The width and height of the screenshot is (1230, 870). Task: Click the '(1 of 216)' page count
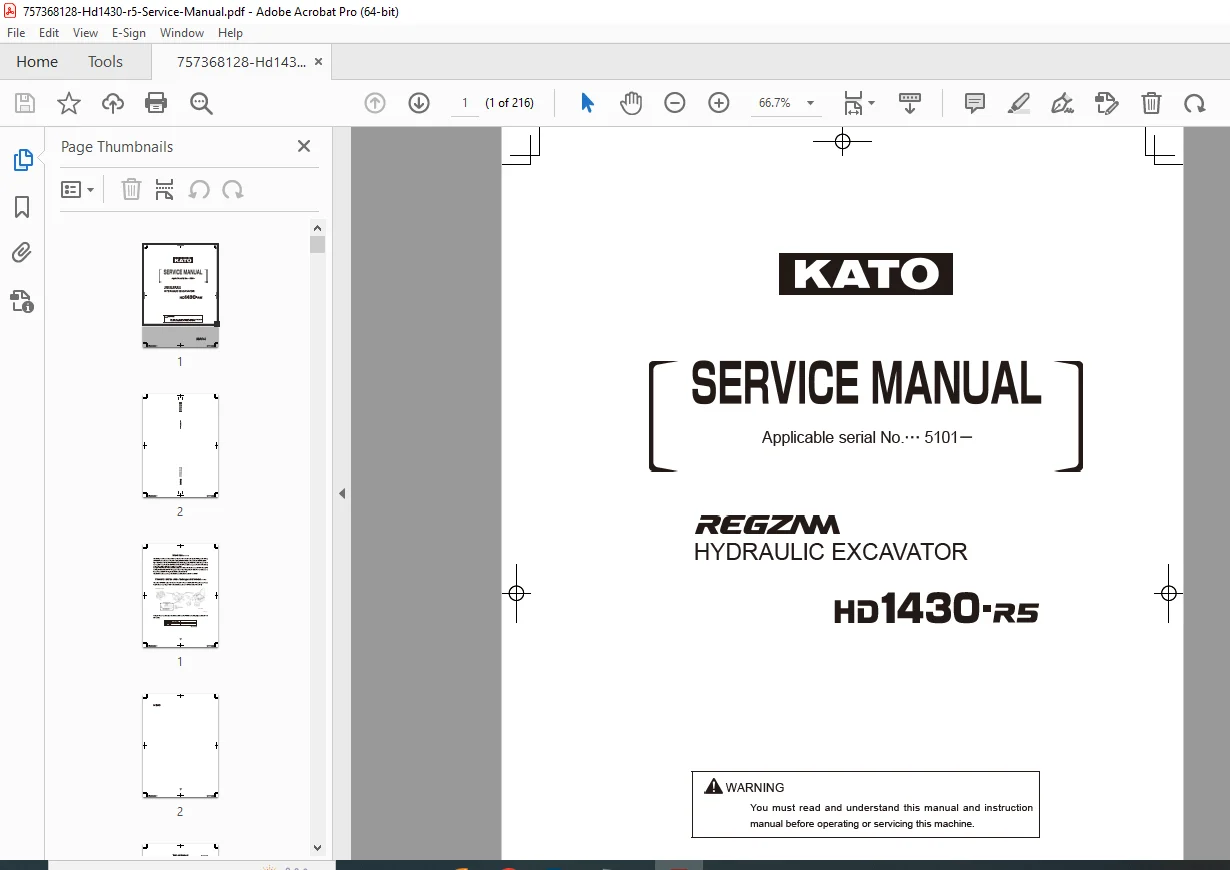tap(510, 103)
